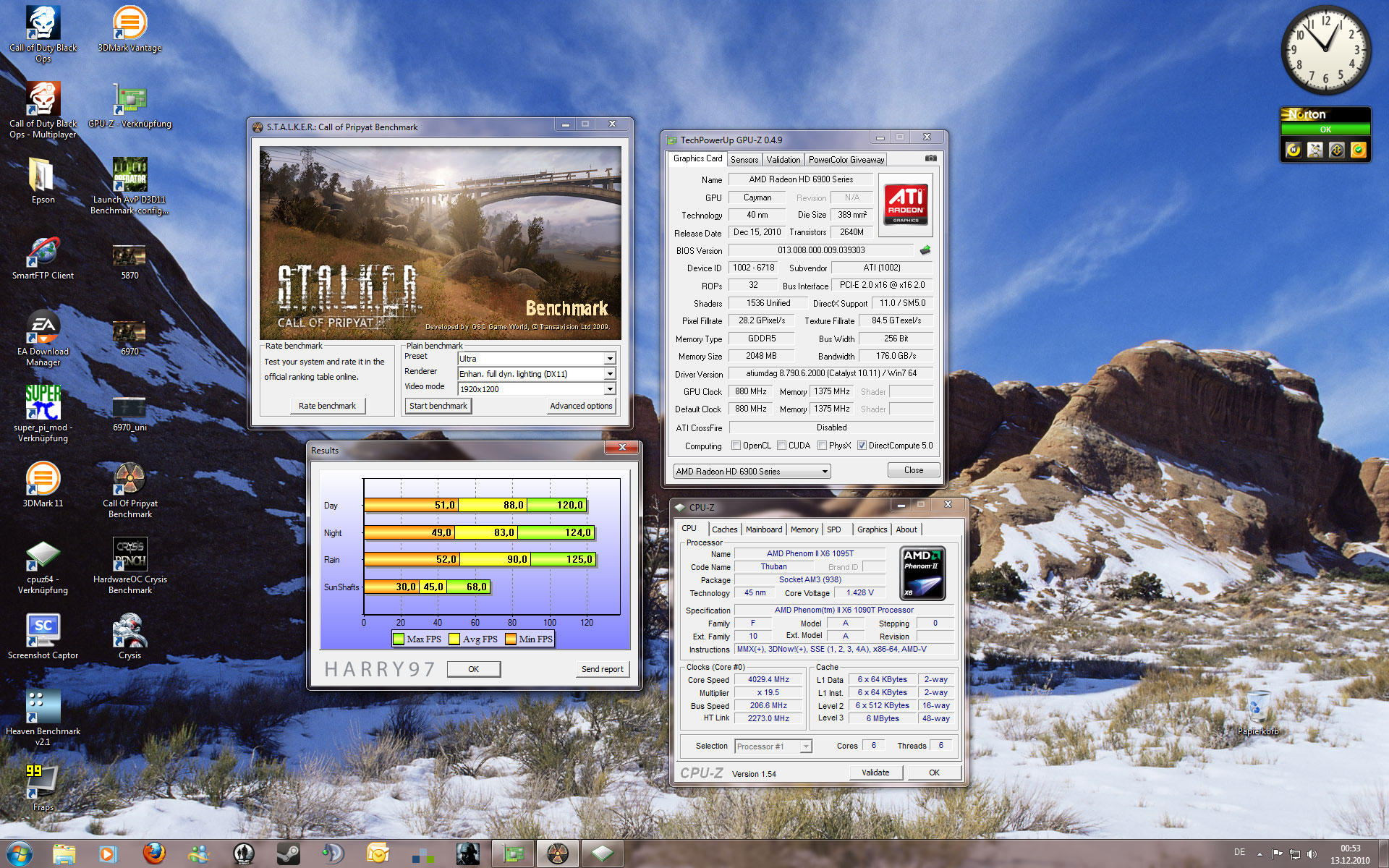Click Avg FPS legend color swatch

point(454,639)
